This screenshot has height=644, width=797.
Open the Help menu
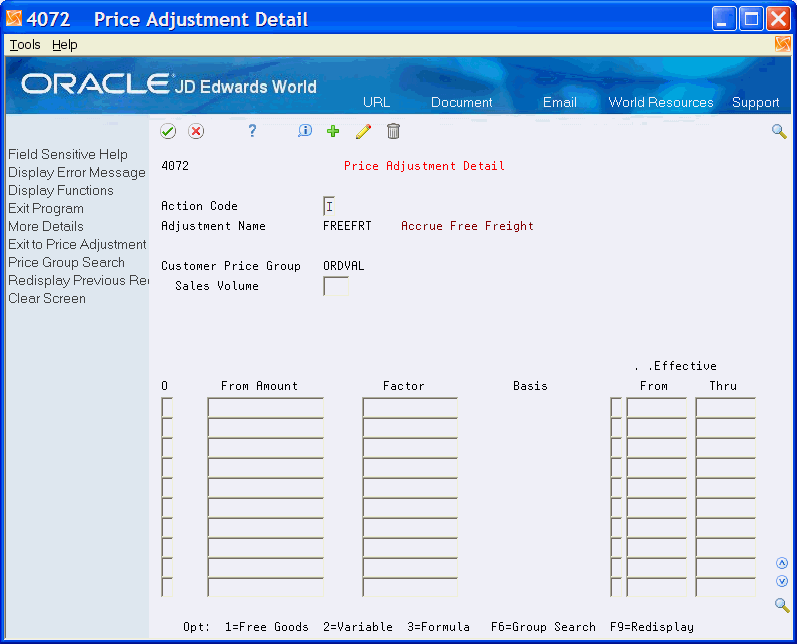click(65, 45)
